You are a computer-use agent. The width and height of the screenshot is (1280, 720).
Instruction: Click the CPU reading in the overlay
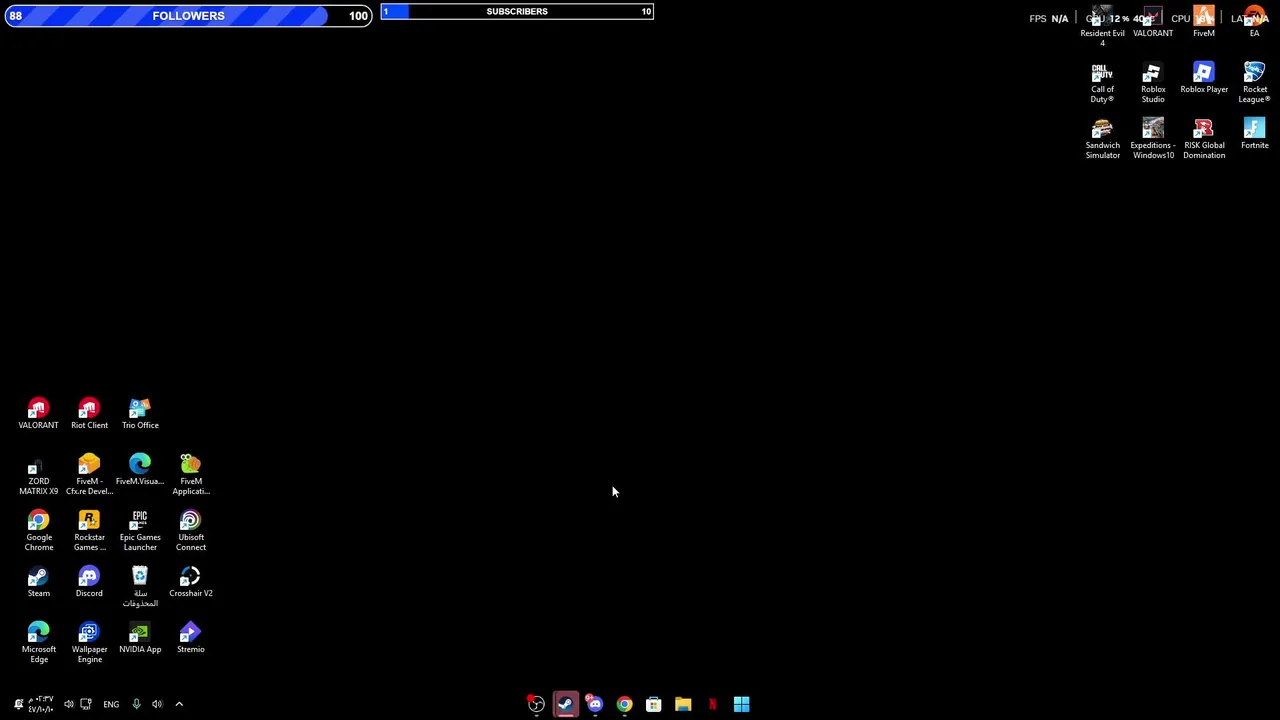click(1193, 18)
